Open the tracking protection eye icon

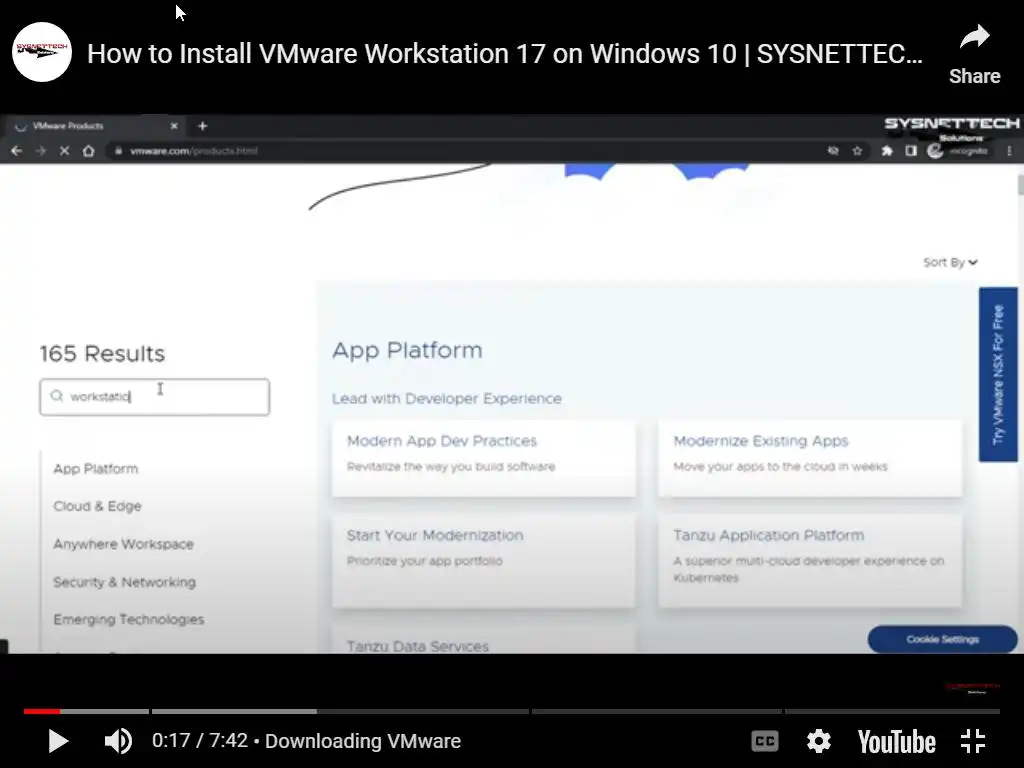(833, 151)
